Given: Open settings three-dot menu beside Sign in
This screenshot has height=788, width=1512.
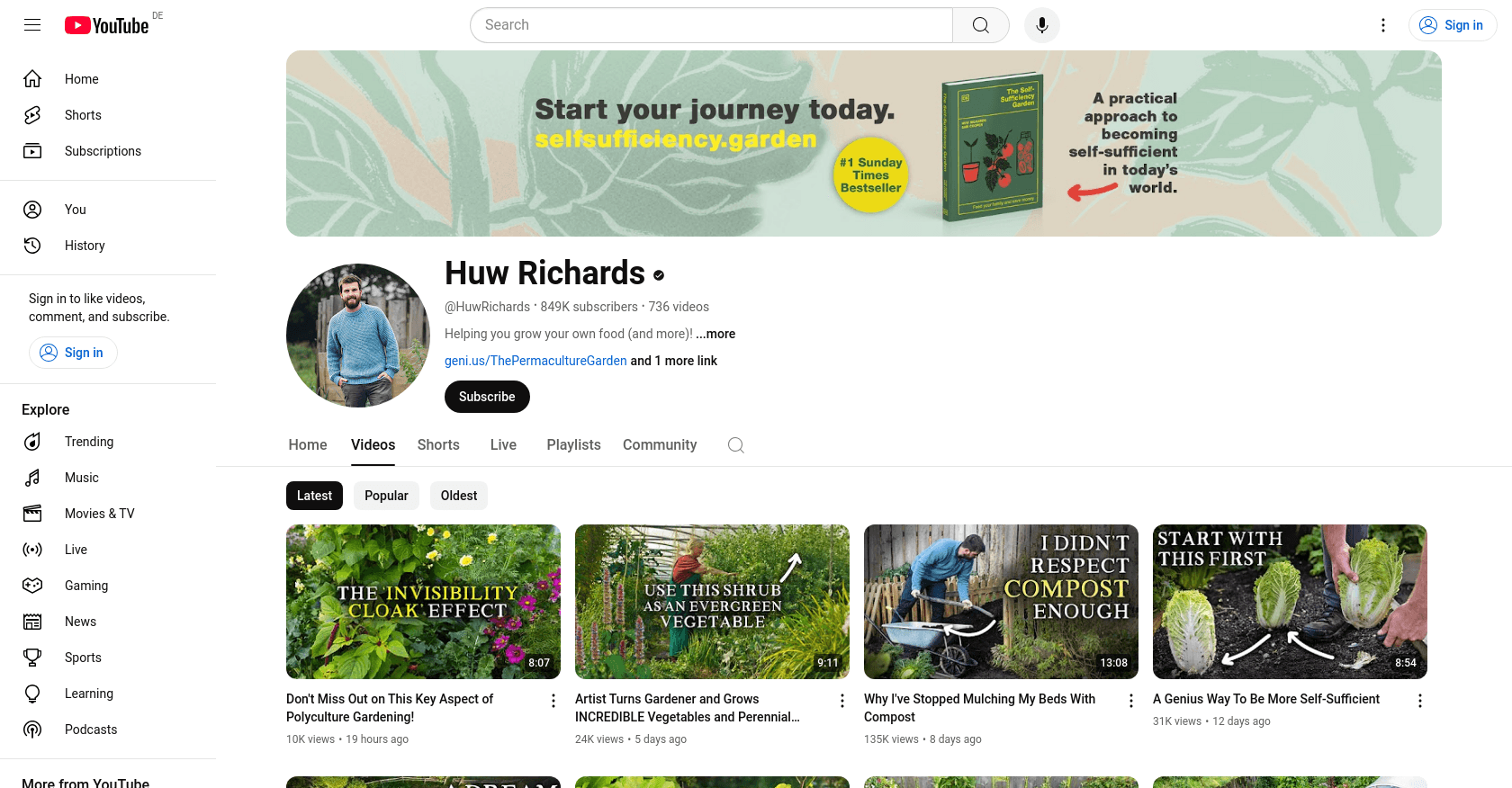Looking at the screenshot, I should [1383, 25].
